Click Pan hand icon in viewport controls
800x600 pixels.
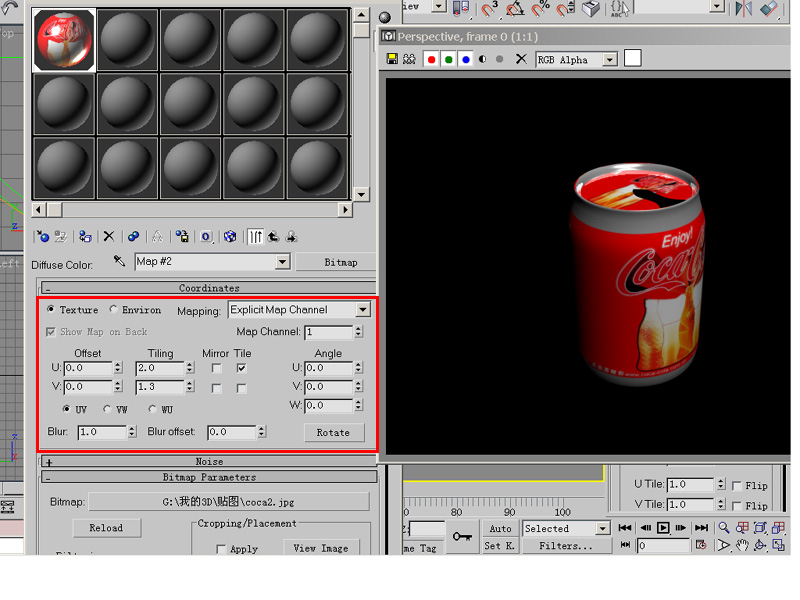(742, 545)
